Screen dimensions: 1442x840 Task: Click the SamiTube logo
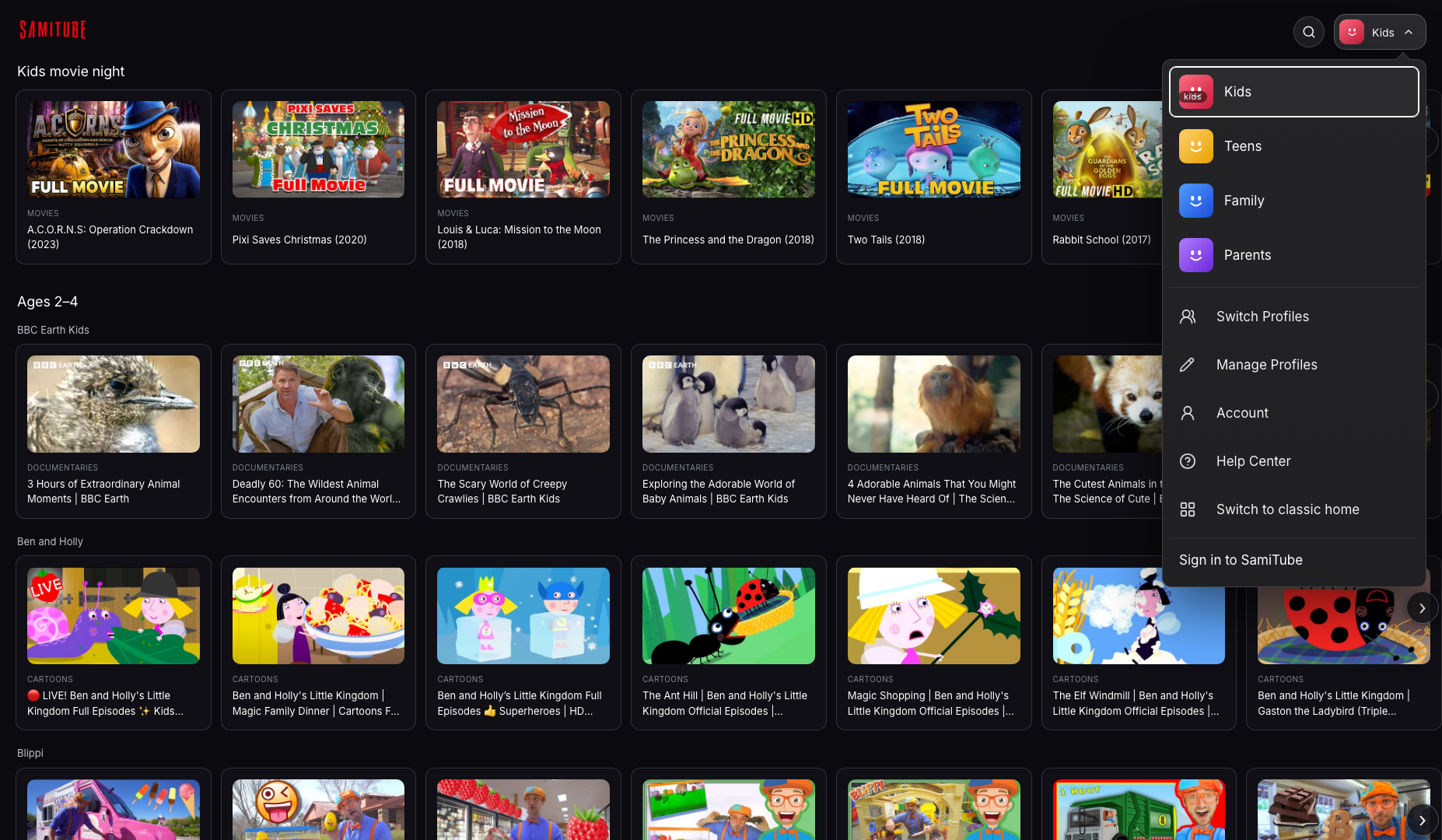pyautogui.click(x=53, y=30)
